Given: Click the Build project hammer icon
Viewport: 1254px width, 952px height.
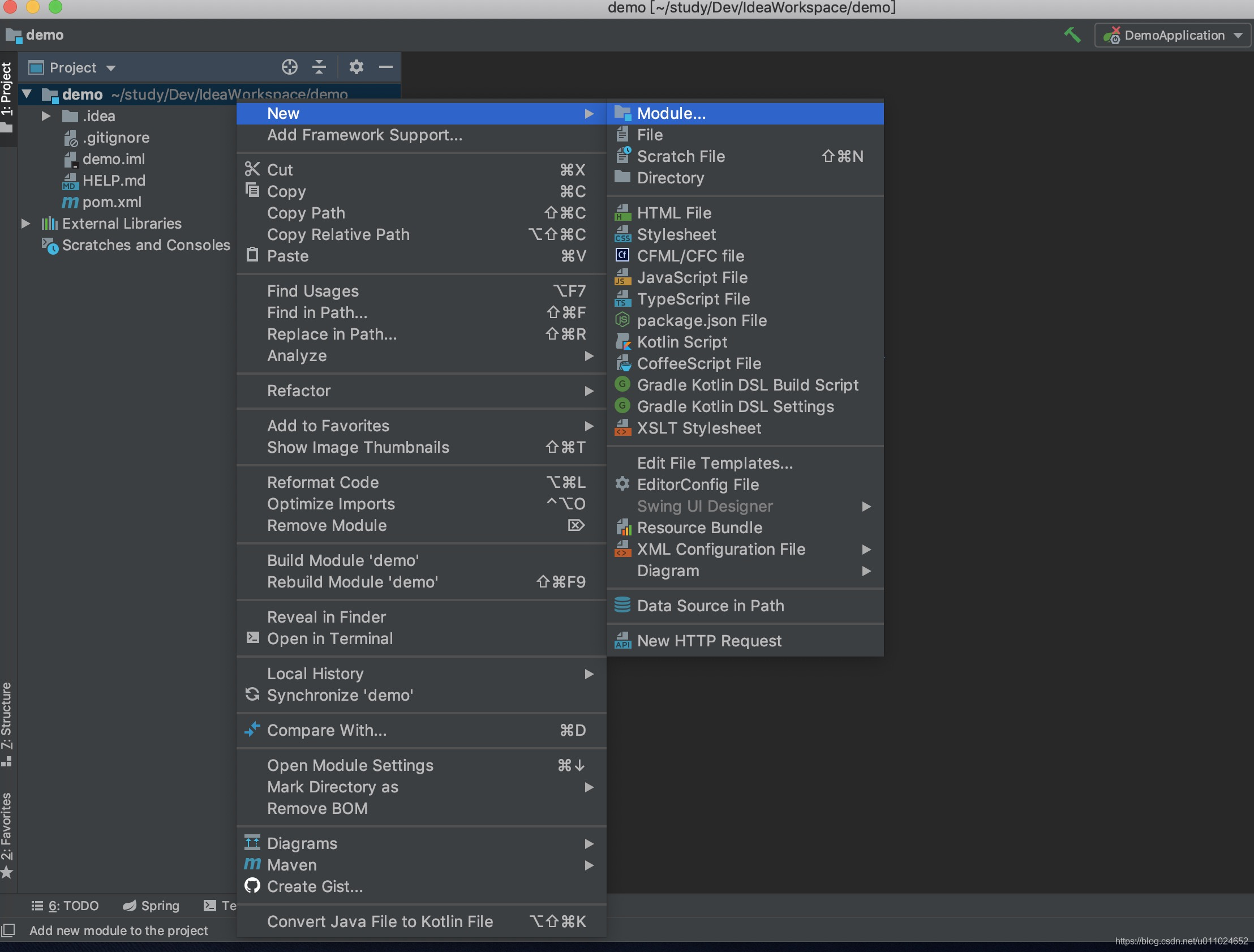Looking at the screenshot, I should pyautogui.click(x=1072, y=35).
